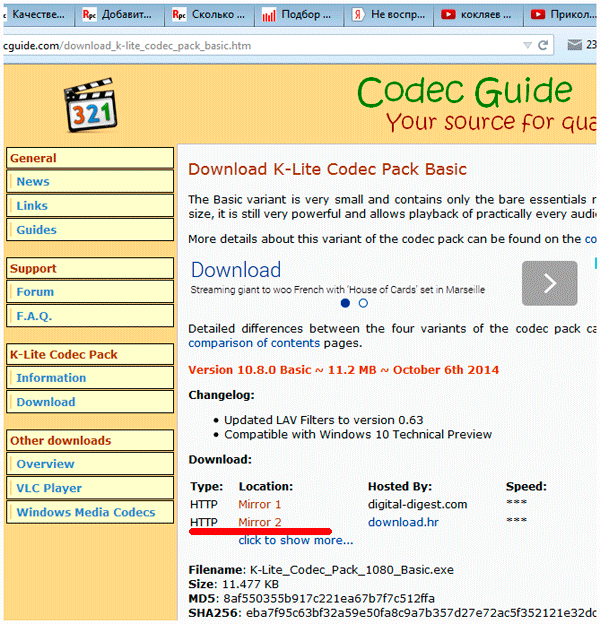Image resolution: width=600 pixels, height=624 pixels.
Task: Open Overview under Other downloads
Action: 90,464
